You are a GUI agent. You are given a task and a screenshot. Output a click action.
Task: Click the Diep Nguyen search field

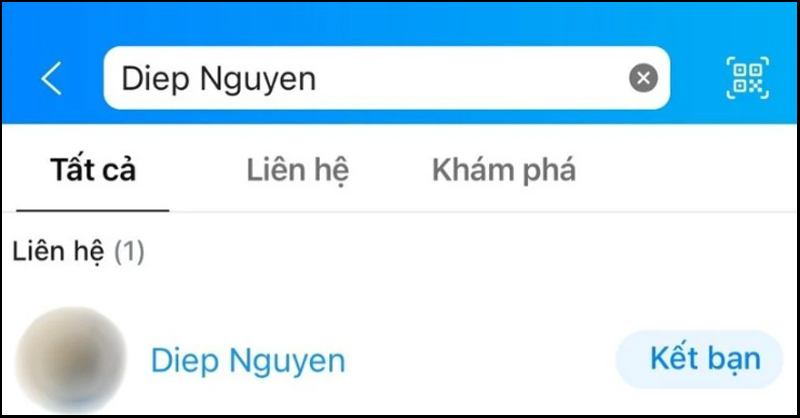pos(386,78)
